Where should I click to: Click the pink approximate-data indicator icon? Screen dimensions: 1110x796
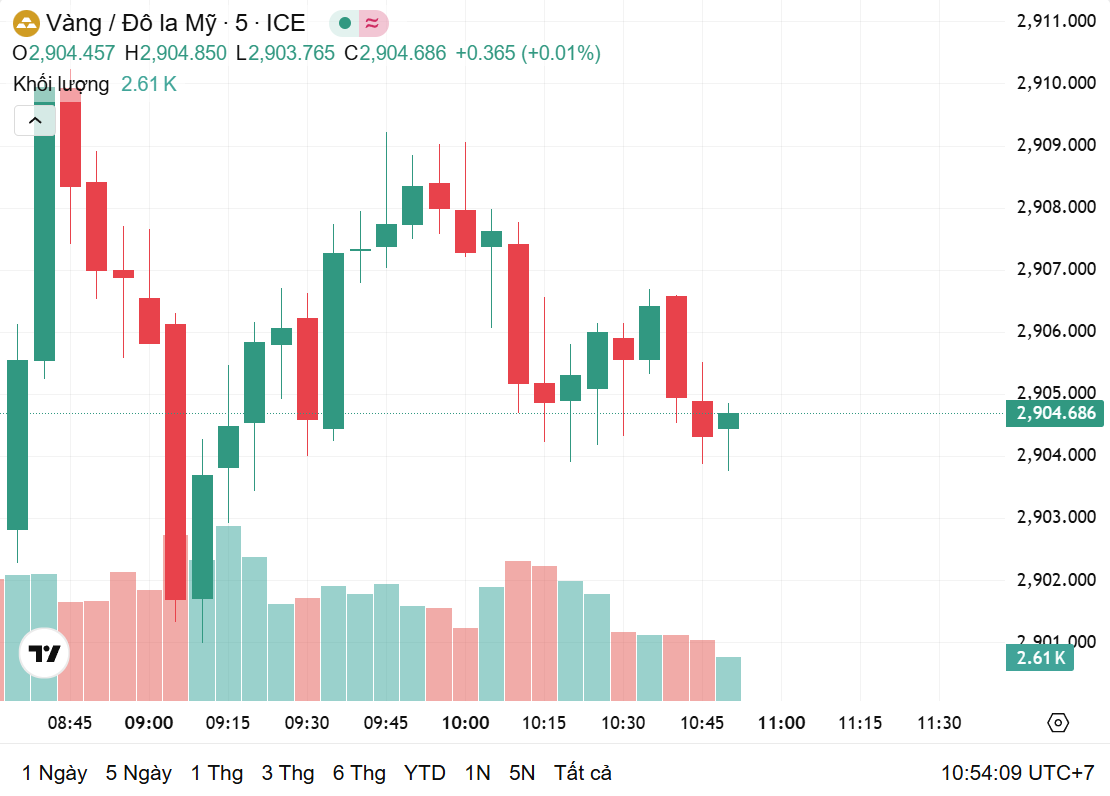coord(372,23)
